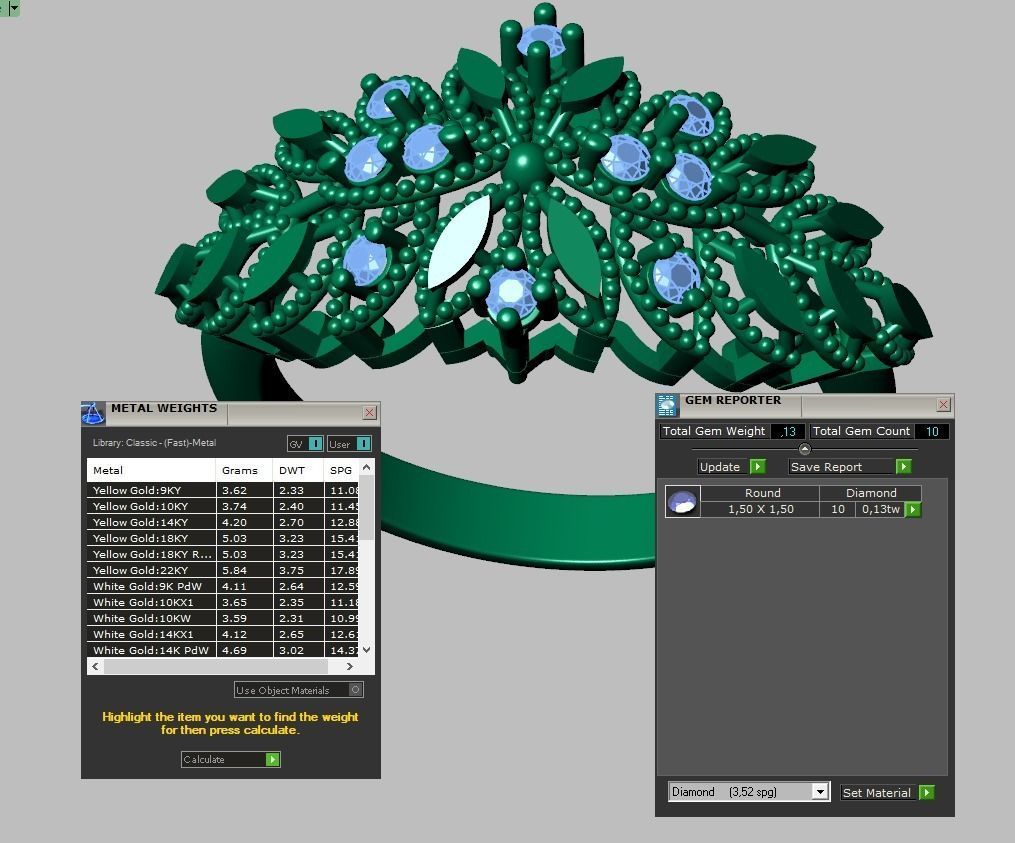The image size is (1015, 843).
Task: Select the Yellow Gold:10KY row
Action: coord(223,506)
